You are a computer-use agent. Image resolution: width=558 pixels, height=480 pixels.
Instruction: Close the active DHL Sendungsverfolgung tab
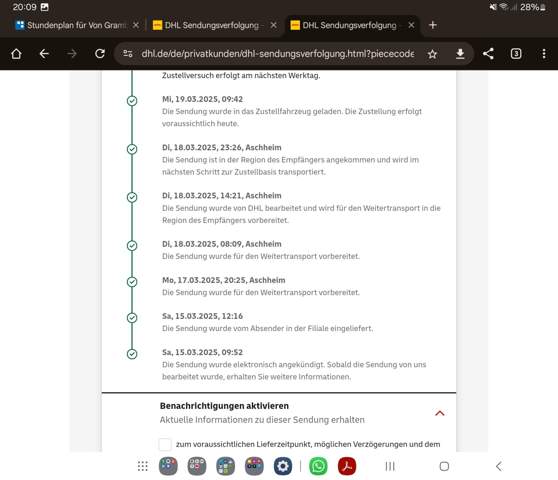(x=411, y=25)
